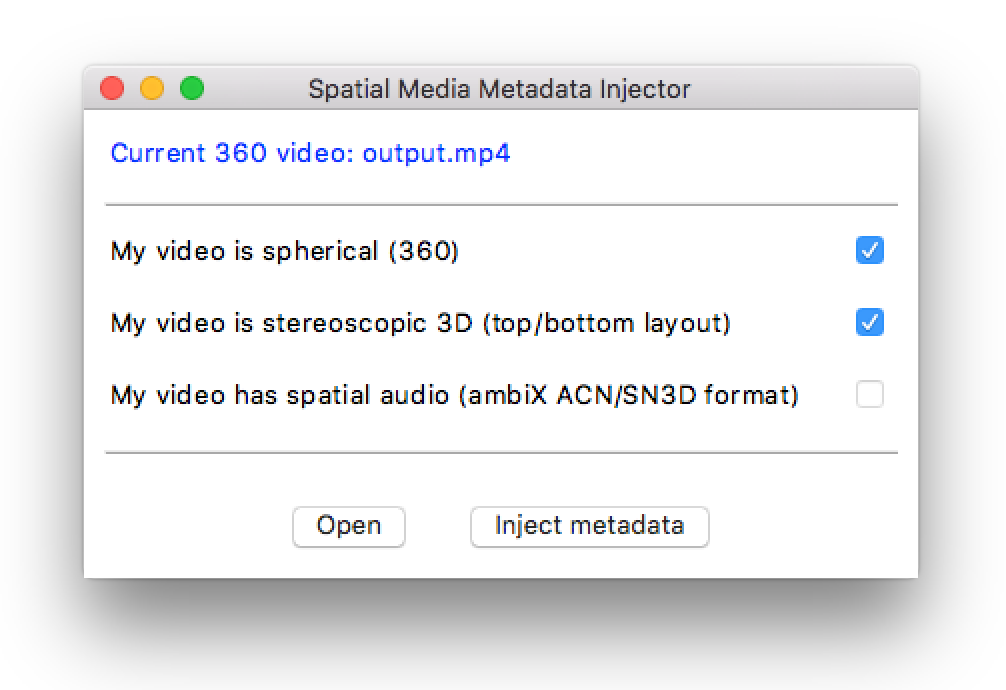1006x690 pixels.
Task: Click the separator line above the checkbox options
Action: (x=502, y=205)
